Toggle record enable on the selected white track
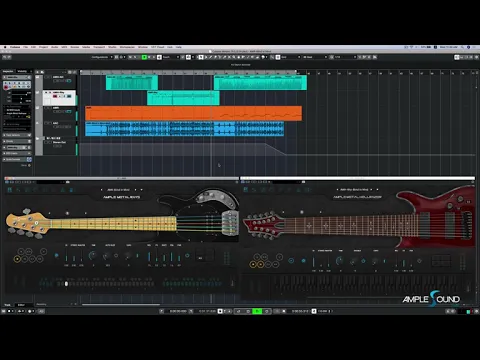 coord(55,96)
